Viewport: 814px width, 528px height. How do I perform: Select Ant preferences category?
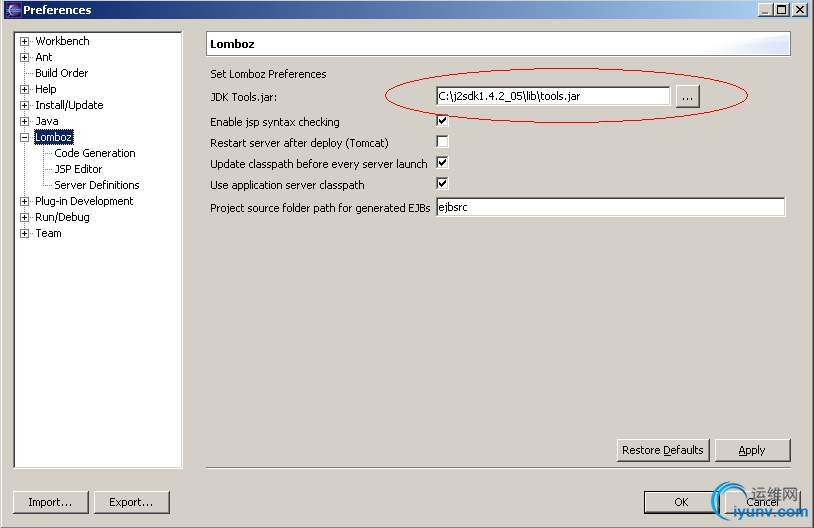pyautogui.click(x=44, y=57)
